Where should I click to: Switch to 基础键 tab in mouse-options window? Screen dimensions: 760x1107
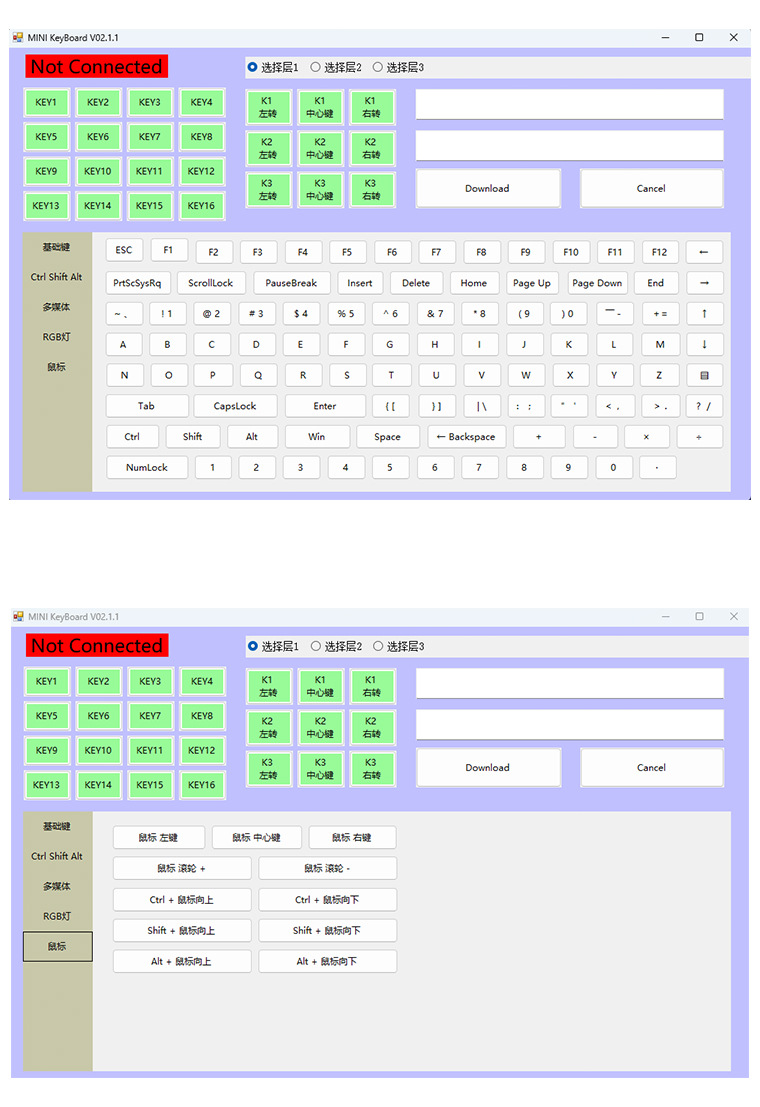57,826
